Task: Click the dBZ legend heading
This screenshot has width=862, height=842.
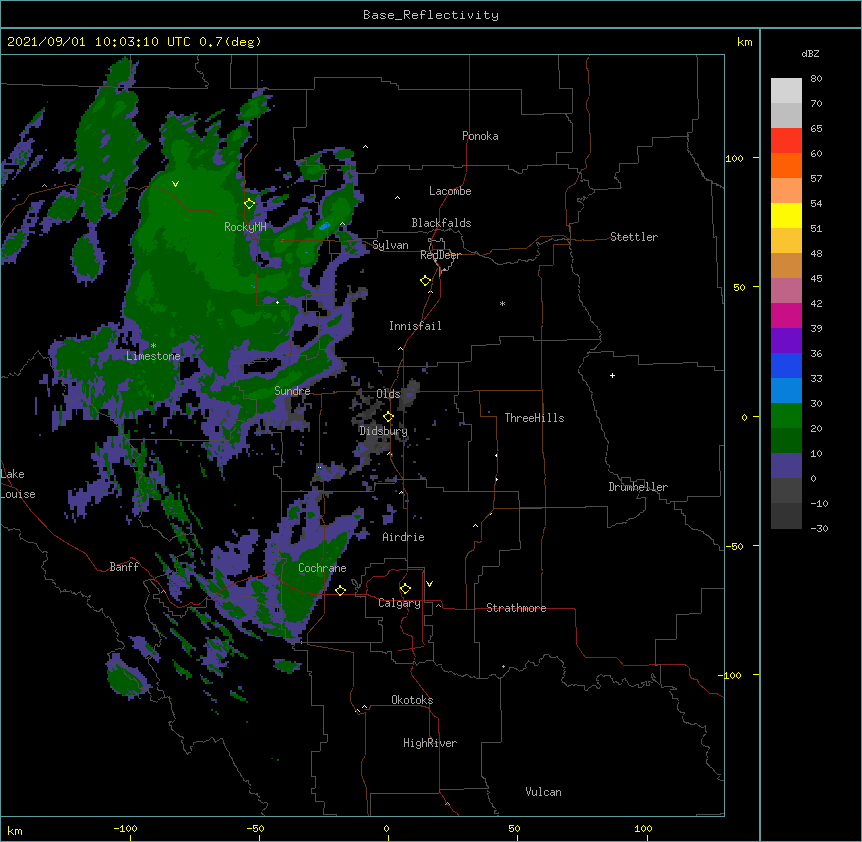Action: tap(810, 53)
